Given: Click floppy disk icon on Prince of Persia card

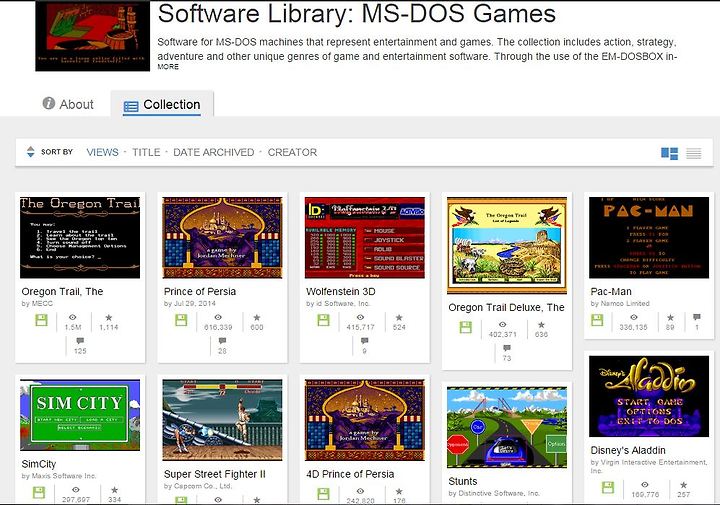Looking at the screenshot, I should (181, 320).
